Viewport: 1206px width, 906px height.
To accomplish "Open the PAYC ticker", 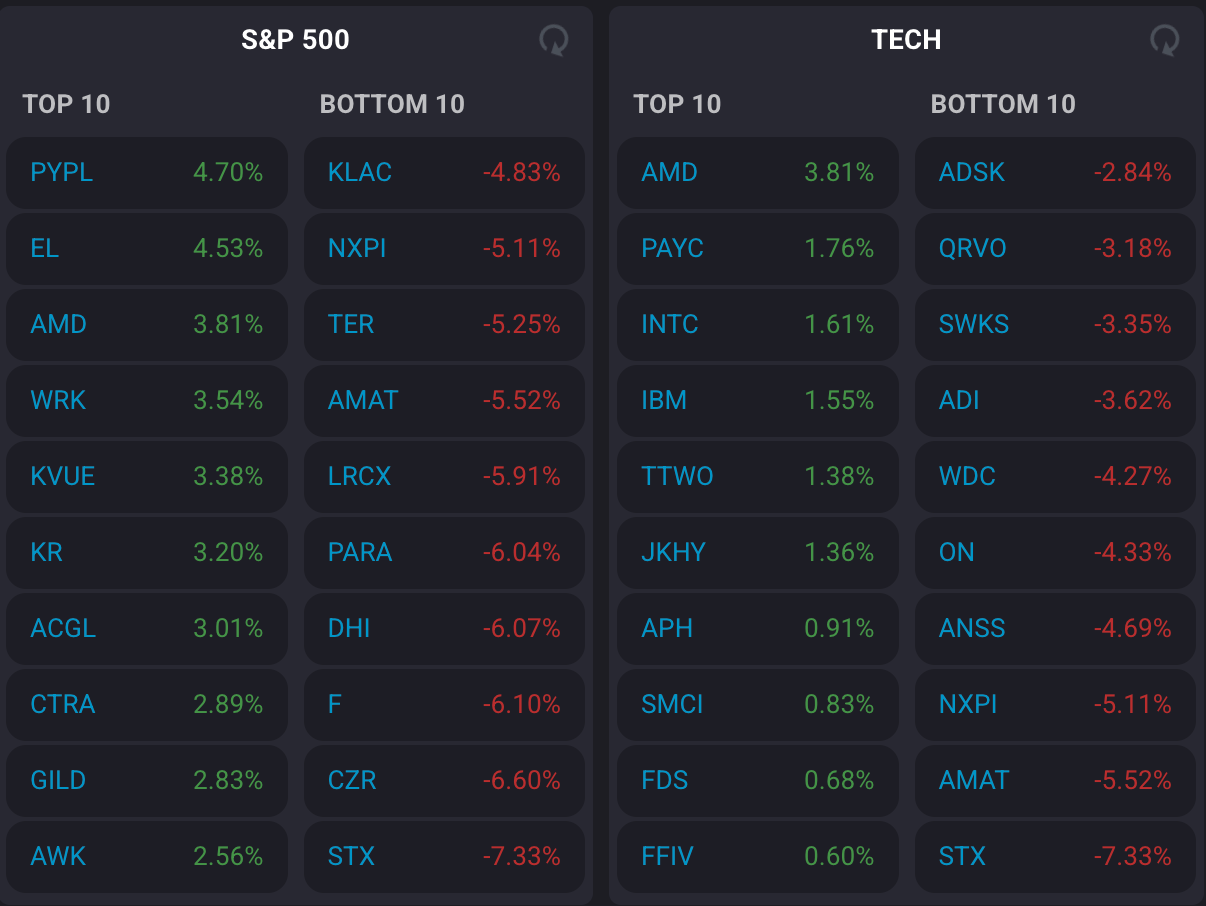I will pyautogui.click(x=672, y=248).
